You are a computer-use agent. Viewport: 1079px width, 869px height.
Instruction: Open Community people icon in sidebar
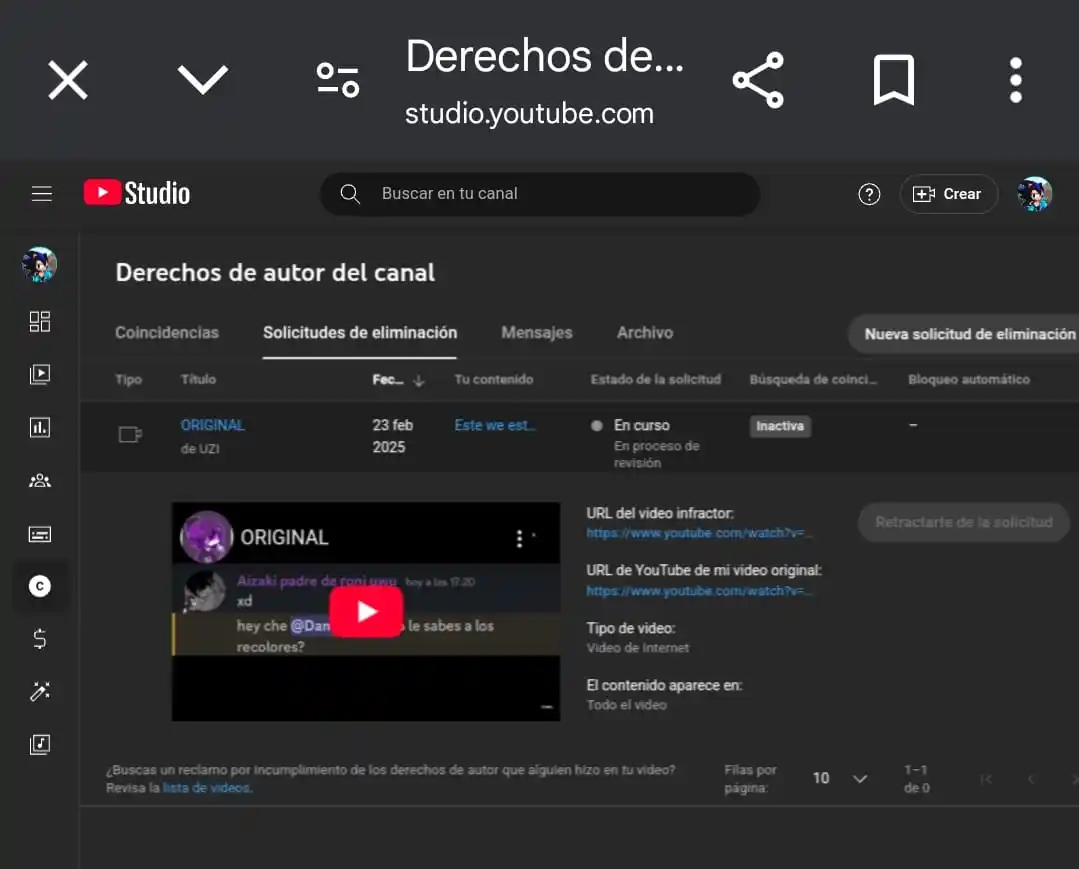40,480
